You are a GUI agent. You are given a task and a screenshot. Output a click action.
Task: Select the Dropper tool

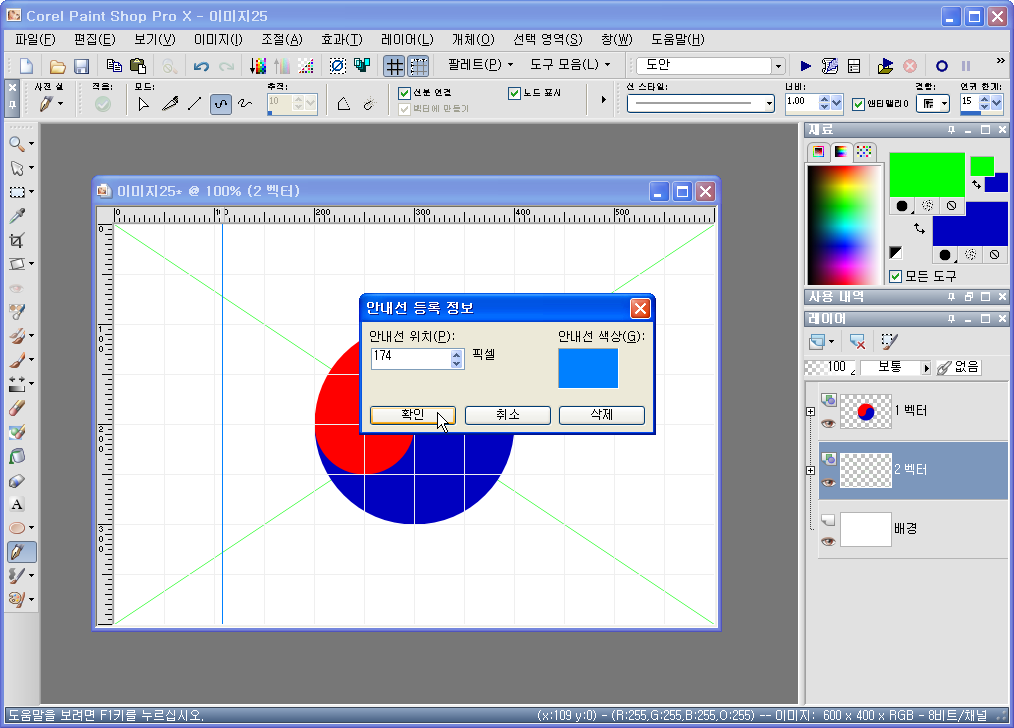pos(17,215)
